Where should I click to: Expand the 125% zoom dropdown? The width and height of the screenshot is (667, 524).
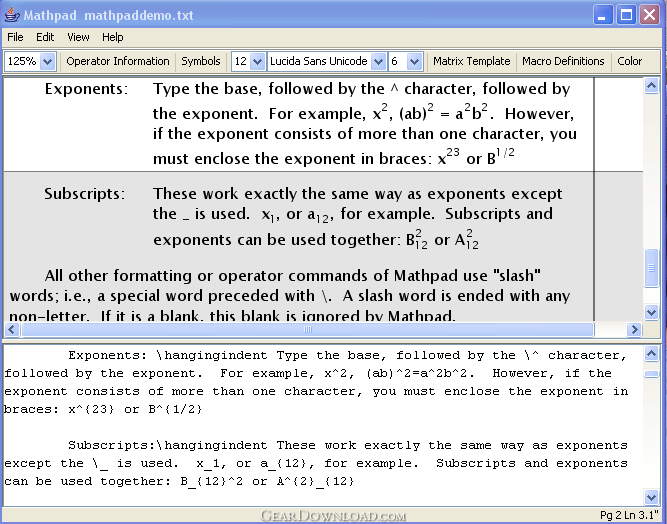48,62
